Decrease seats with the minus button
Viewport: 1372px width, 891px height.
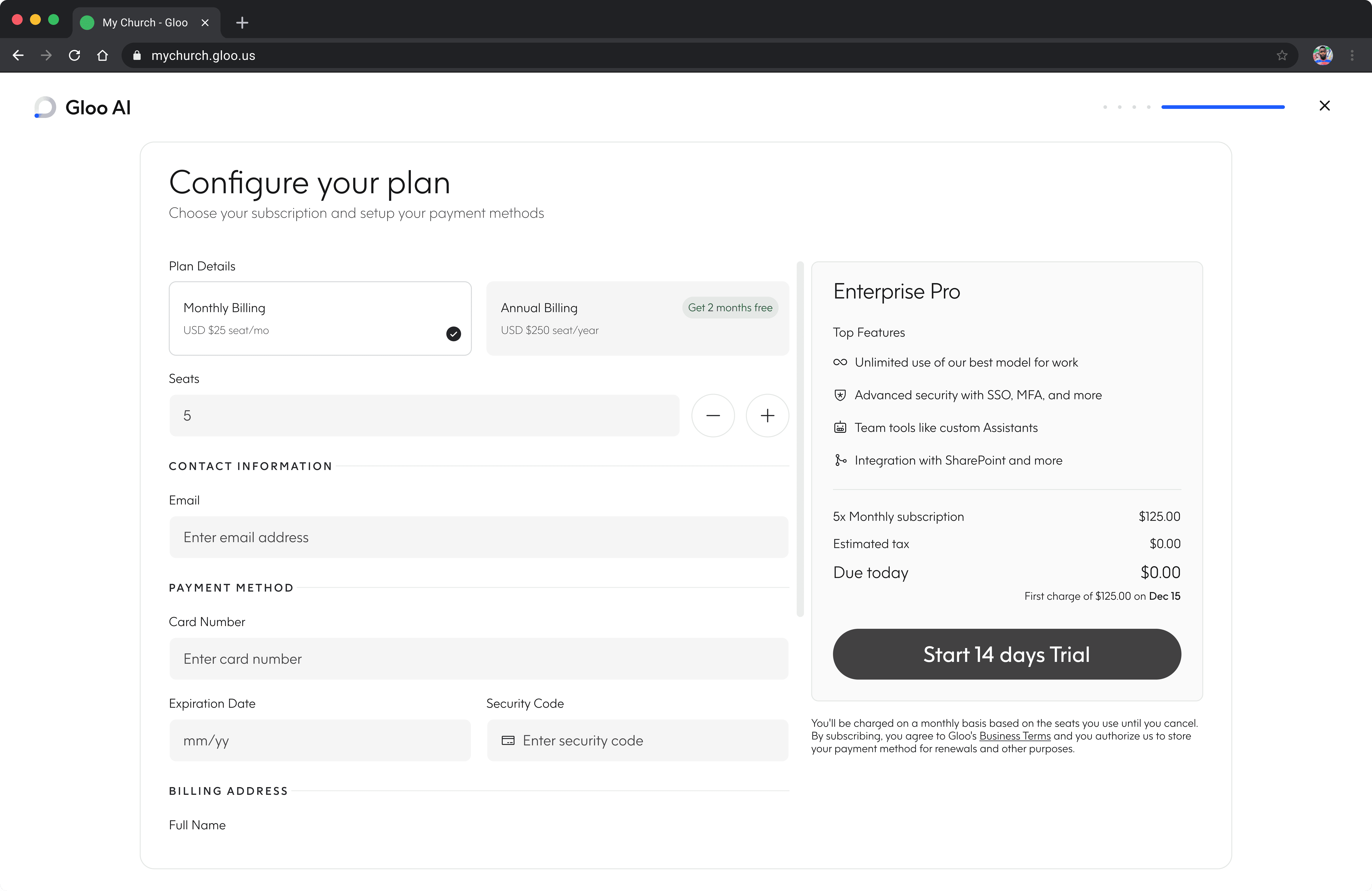[713, 416]
